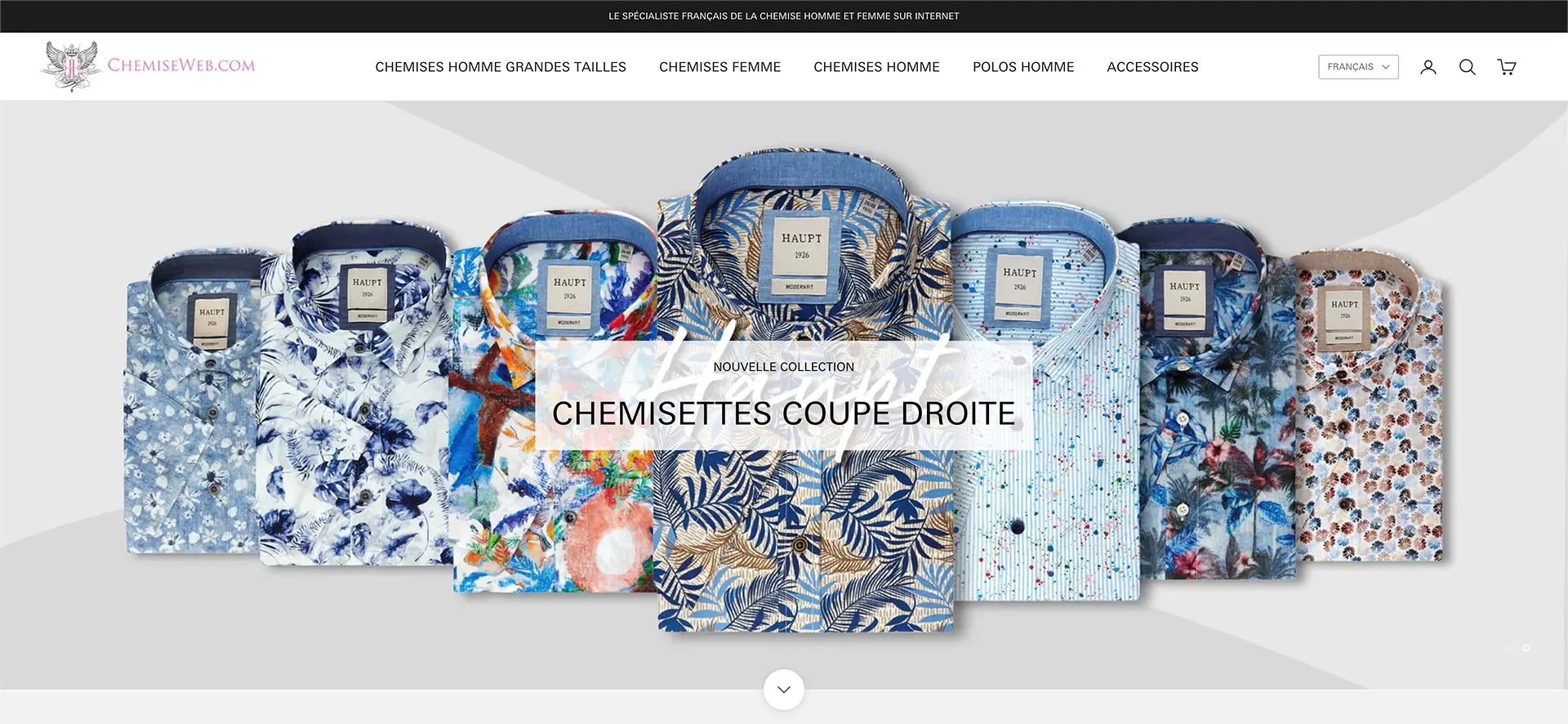Click the Chemisettes Coupe Droite banner title

pyautogui.click(x=784, y=413)
